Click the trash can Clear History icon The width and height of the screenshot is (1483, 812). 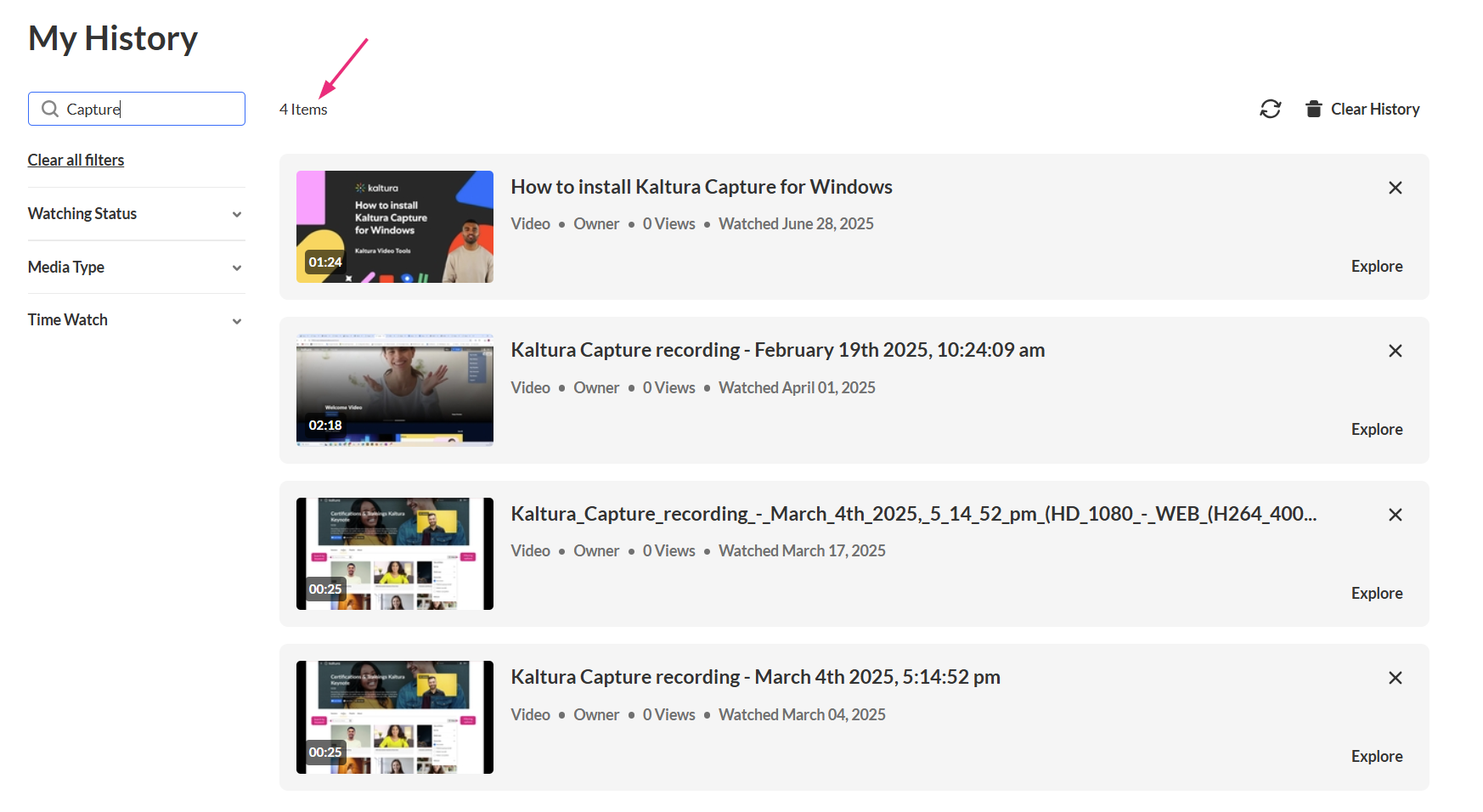pos(1313,109)
